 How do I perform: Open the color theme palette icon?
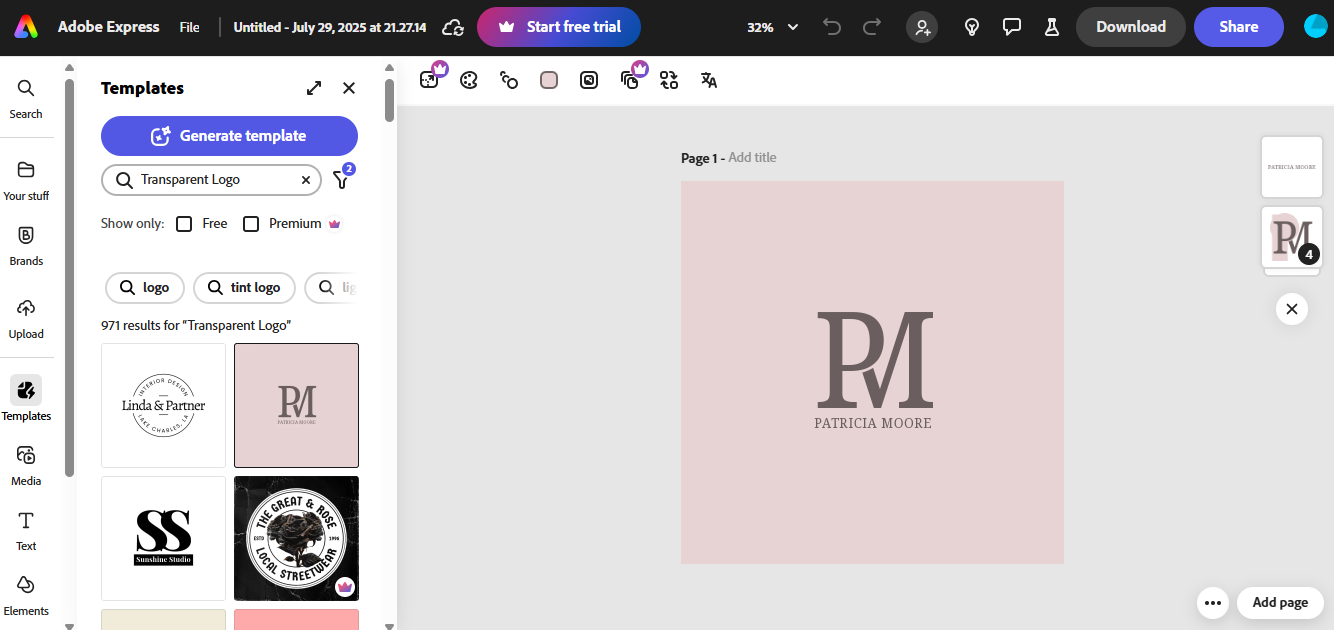click(469, 80)
